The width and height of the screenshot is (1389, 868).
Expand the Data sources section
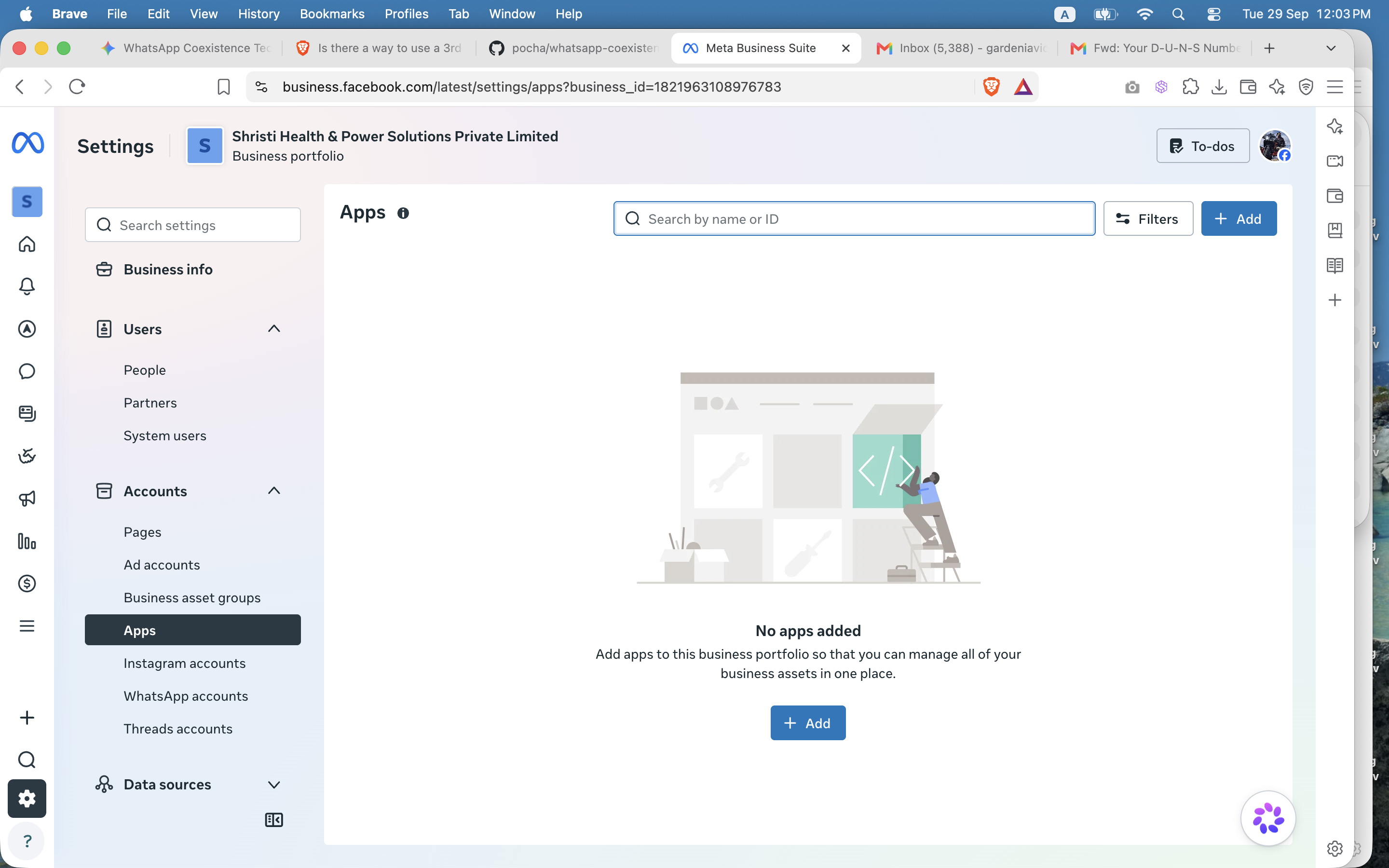pos(274,784)
